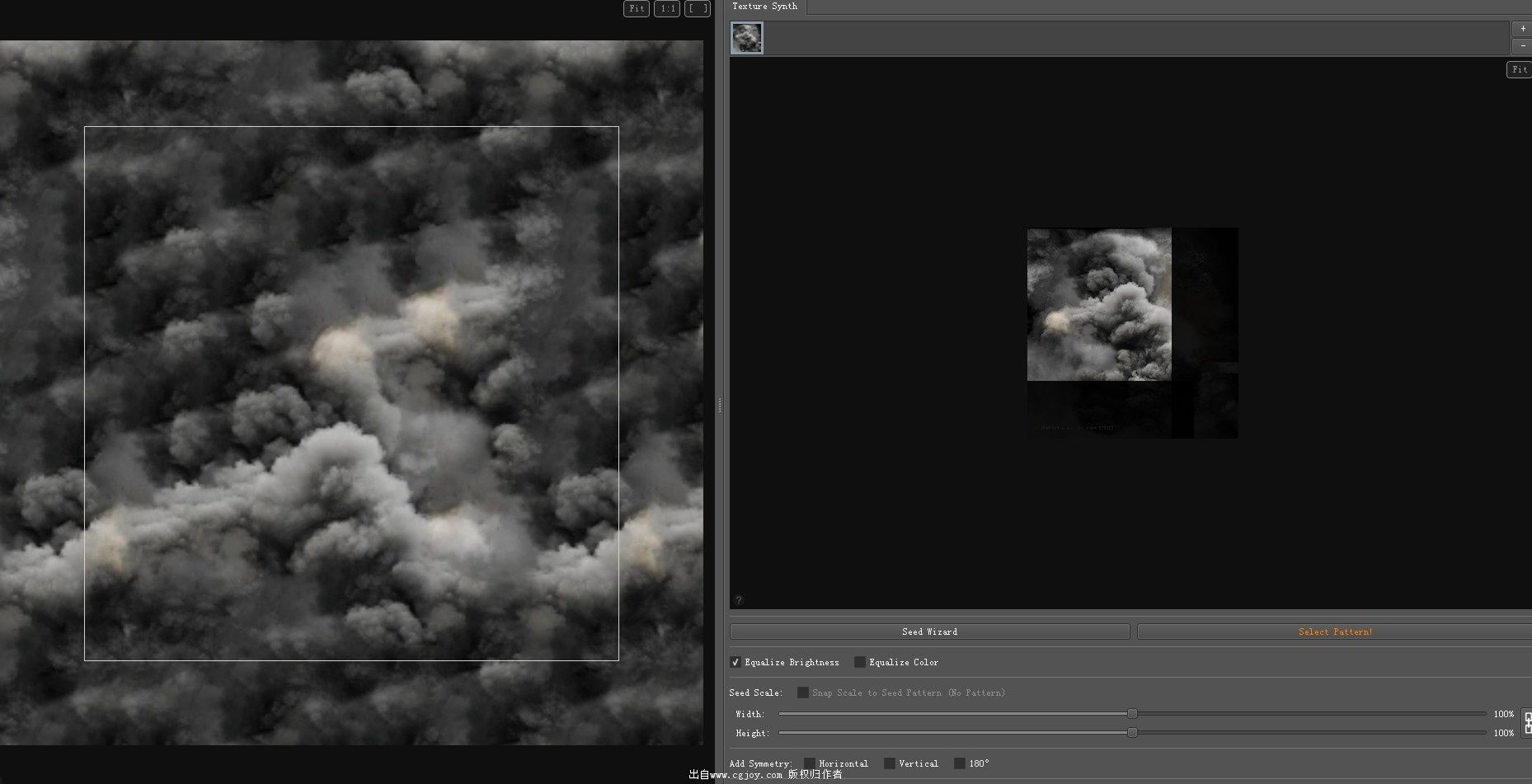Click the Height 100% value
Screen dimensions: 1532x784
[1504, 733]
